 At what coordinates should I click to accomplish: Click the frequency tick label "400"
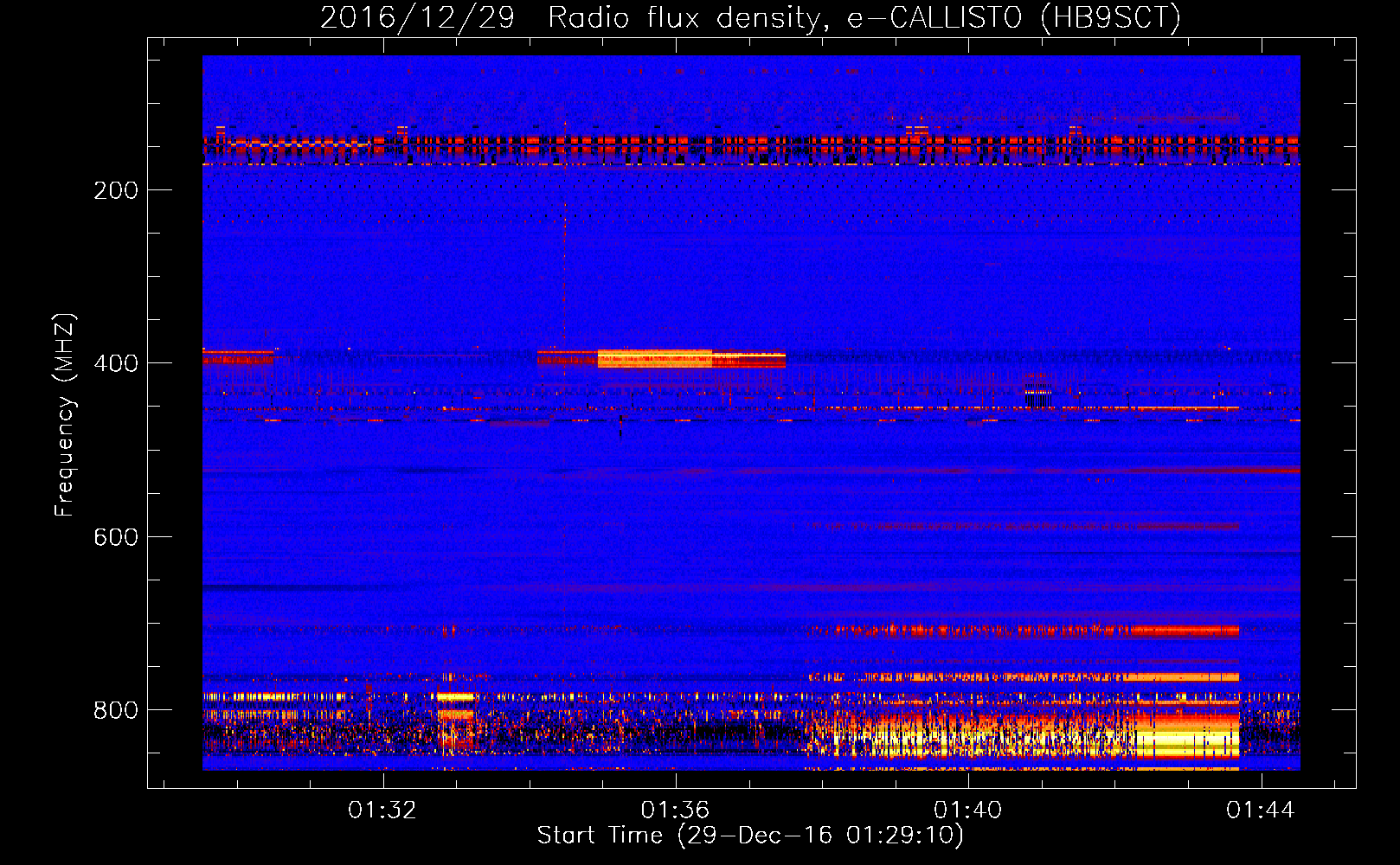[116, 363]
